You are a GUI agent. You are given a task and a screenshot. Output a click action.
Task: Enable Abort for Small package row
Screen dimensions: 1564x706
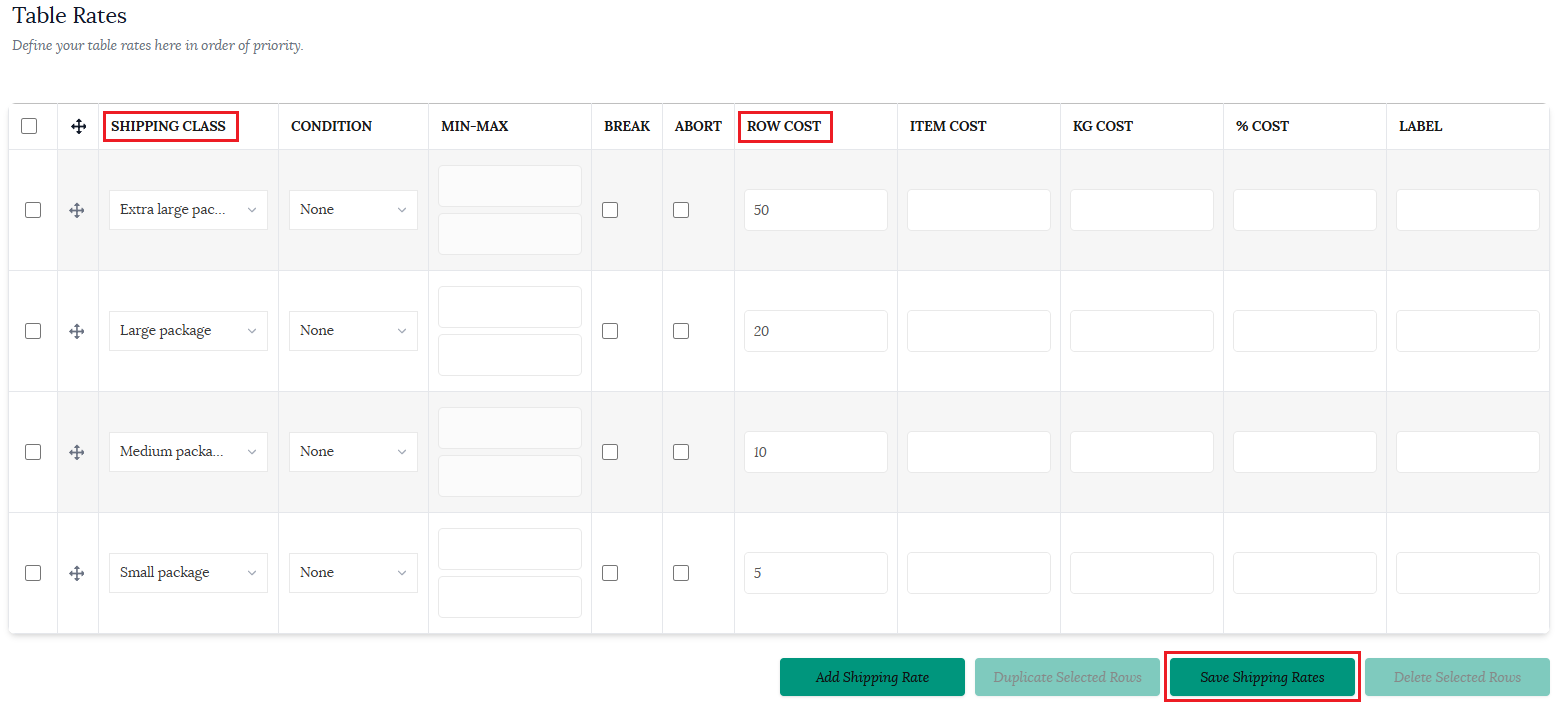[681, 573]
